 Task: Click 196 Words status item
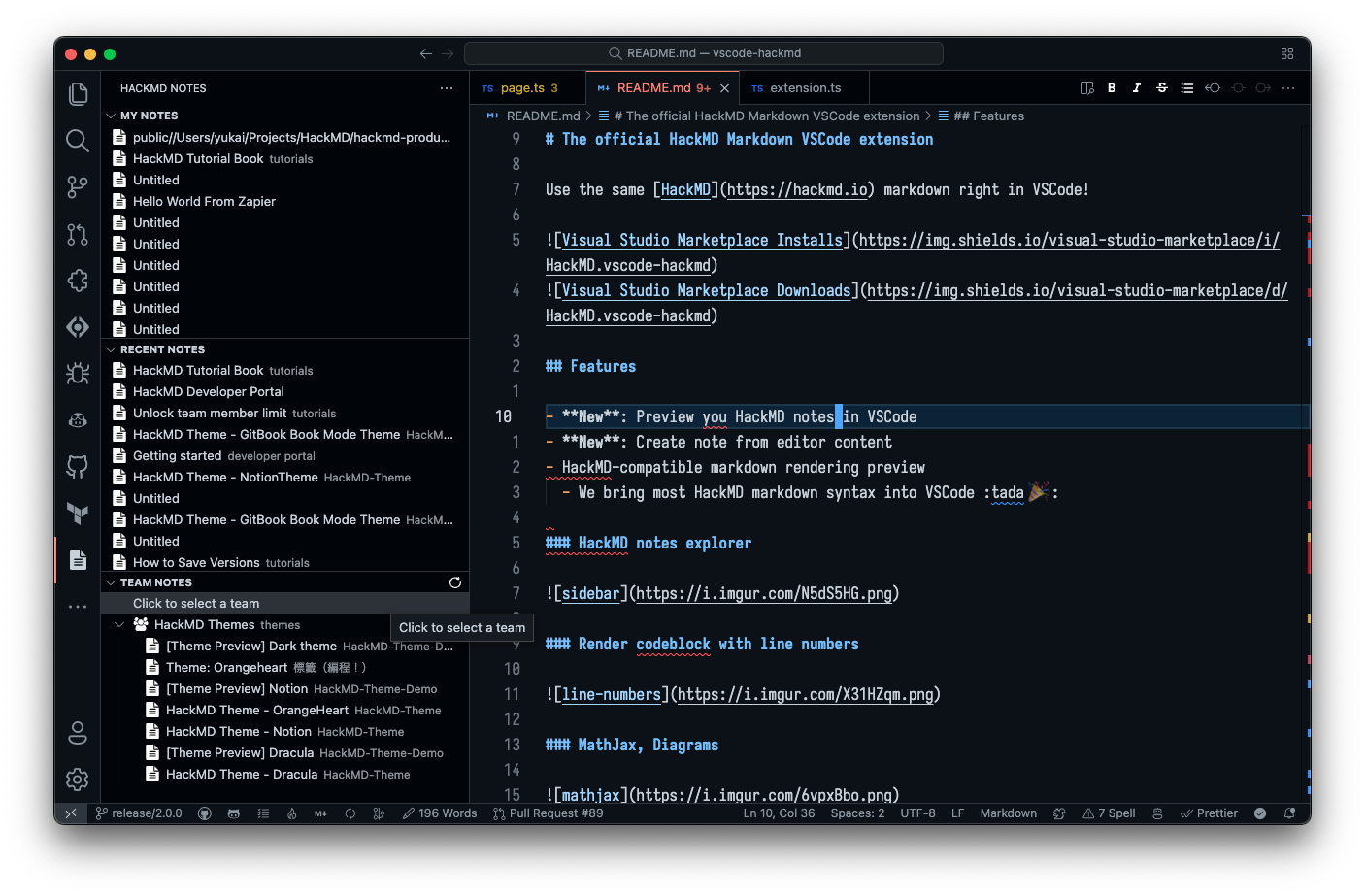(x=440, y=813)
